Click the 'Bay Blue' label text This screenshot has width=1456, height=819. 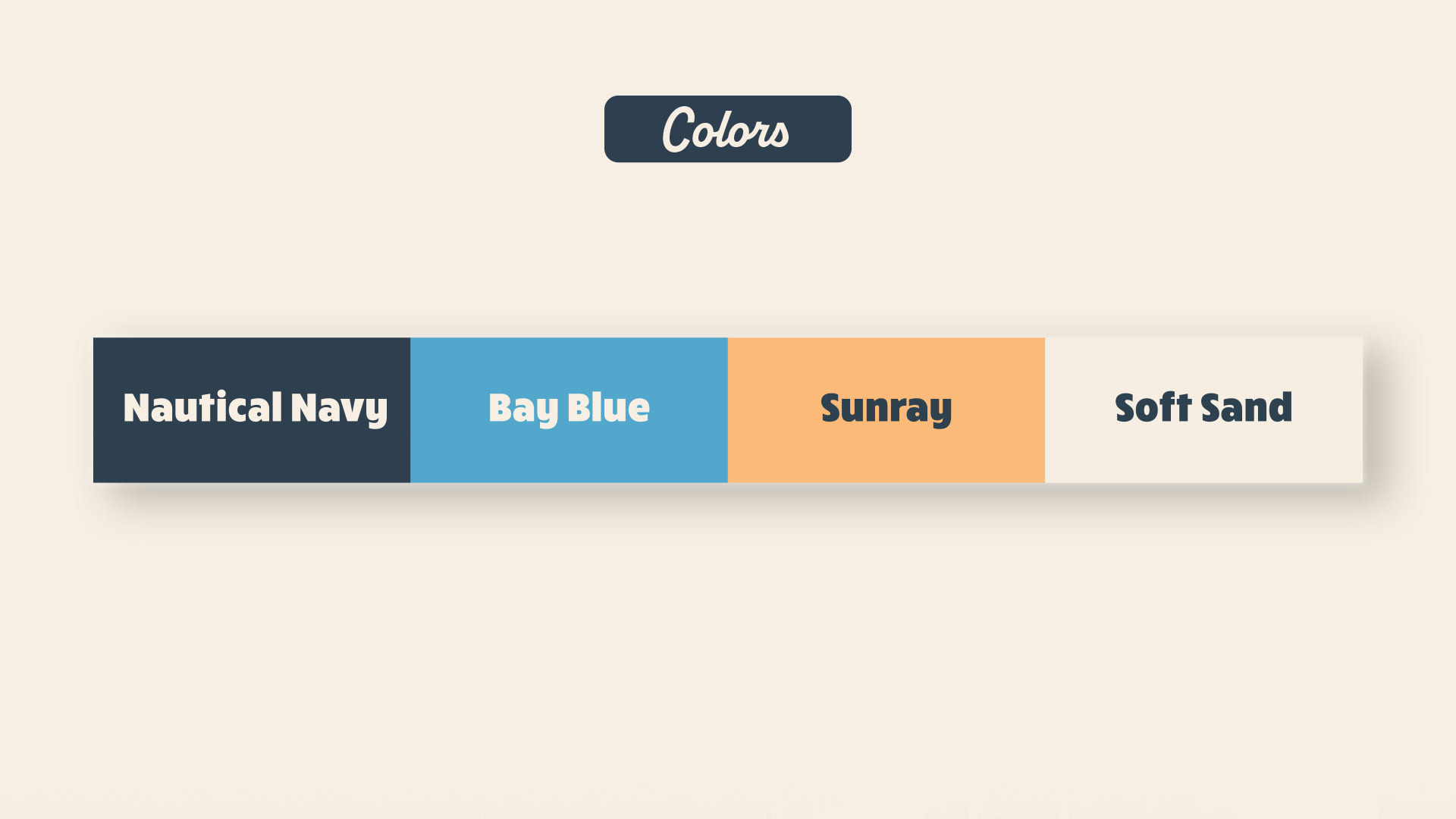[x=569, y=409]
